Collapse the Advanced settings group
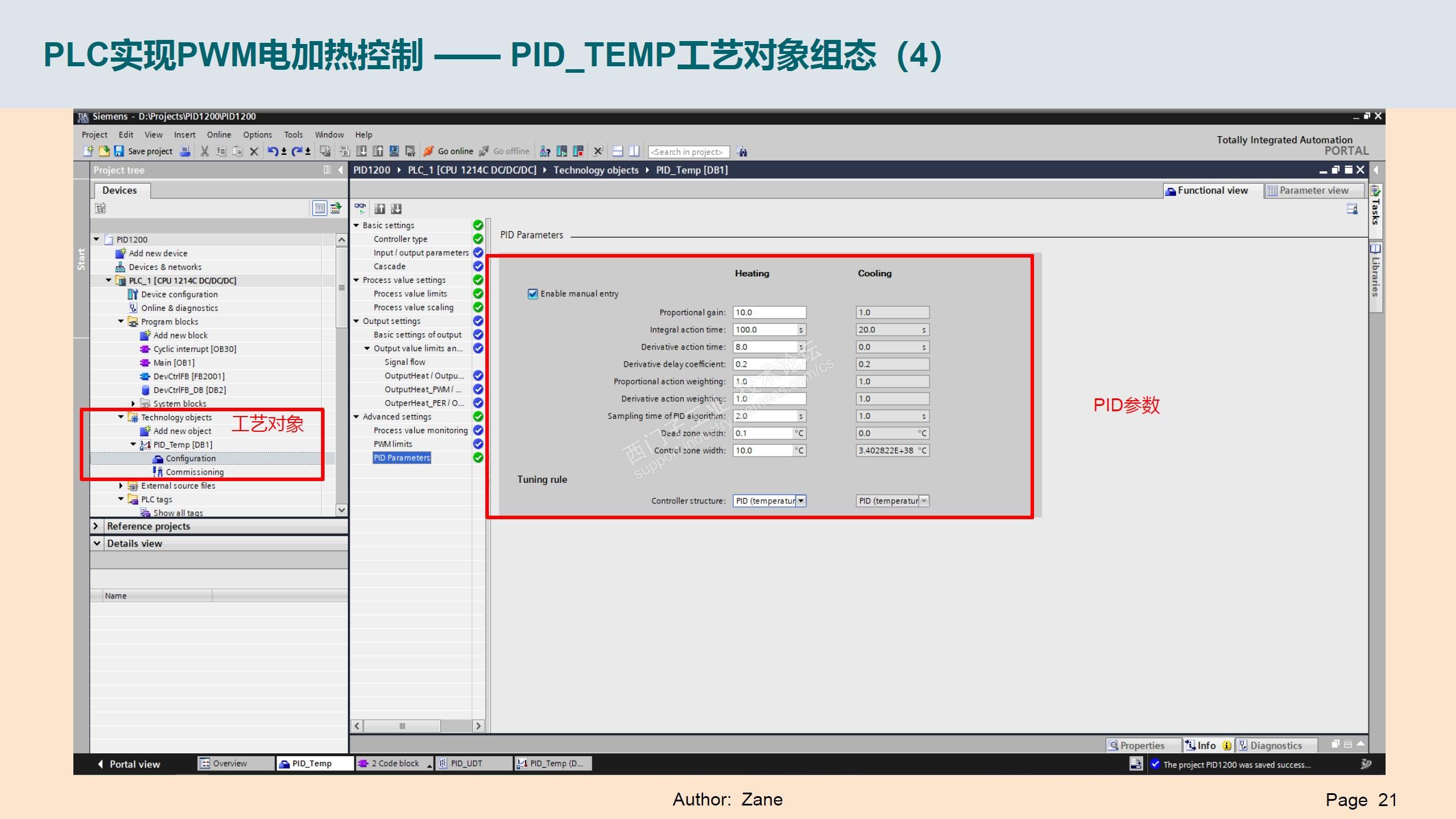This screenshot has width=1456, height=819. click(356, 417)
